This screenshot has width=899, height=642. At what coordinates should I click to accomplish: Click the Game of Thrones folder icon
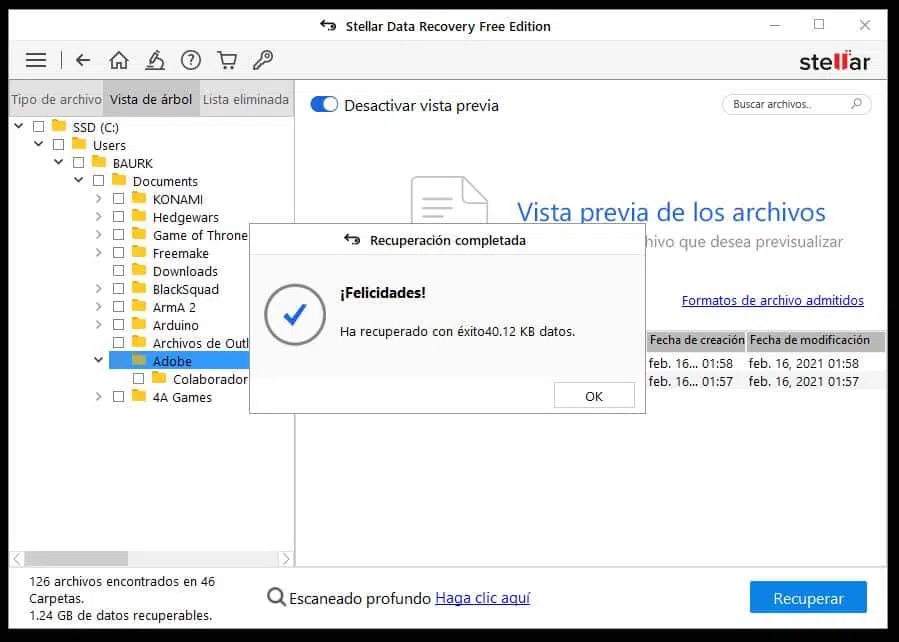coord(139,234)
